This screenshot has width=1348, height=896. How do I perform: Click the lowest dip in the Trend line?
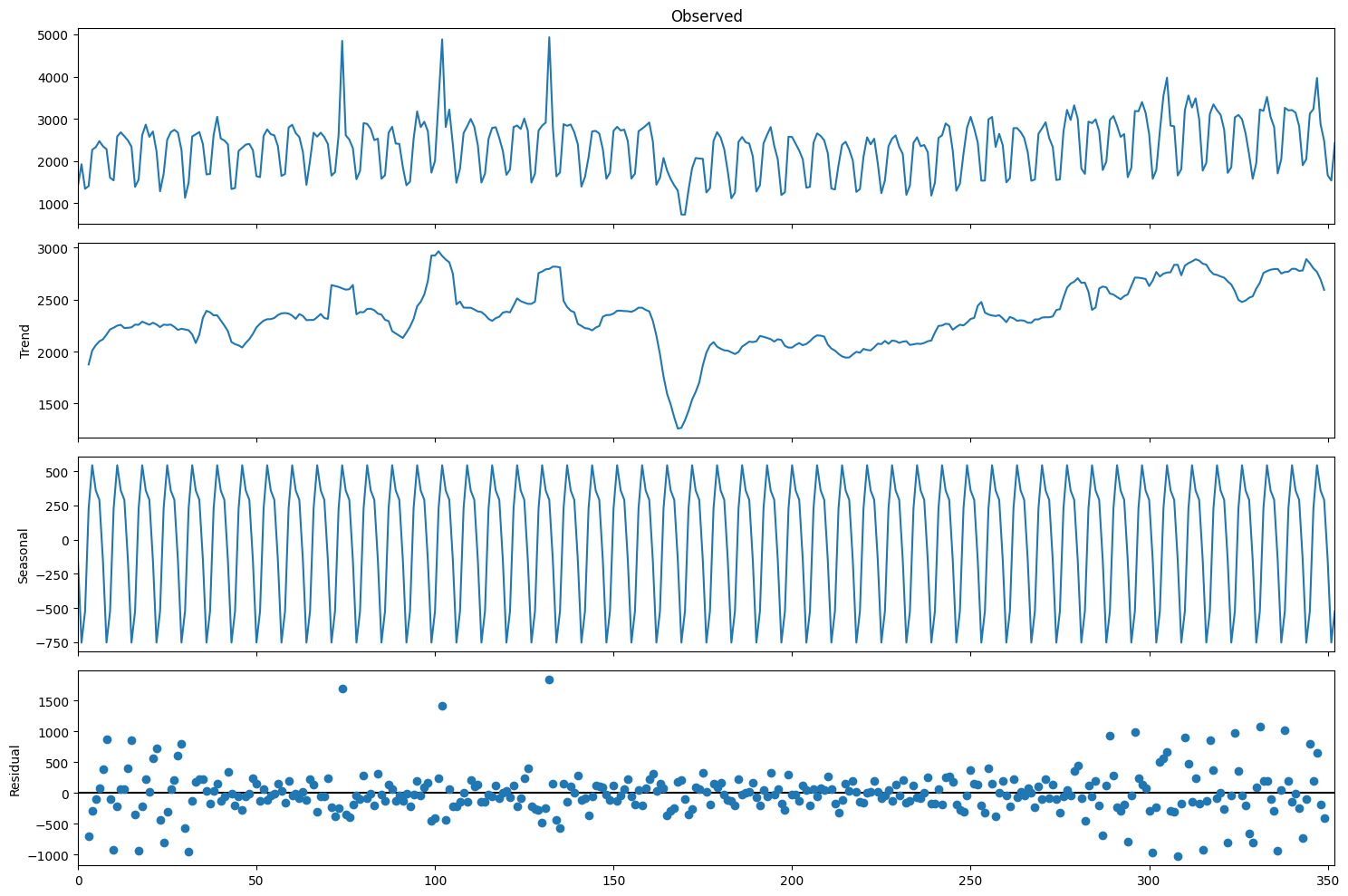pyautogui.click(x=679, y=429)
